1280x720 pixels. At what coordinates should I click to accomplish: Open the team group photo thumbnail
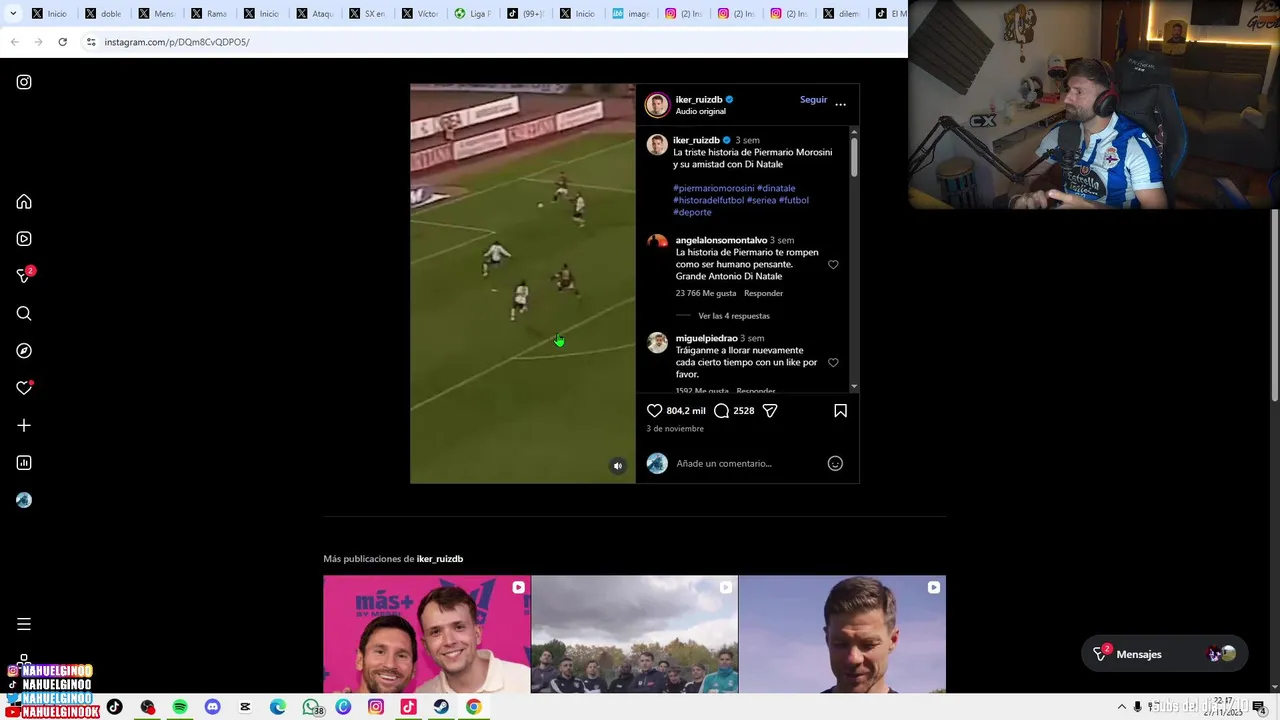pos(635,634)
